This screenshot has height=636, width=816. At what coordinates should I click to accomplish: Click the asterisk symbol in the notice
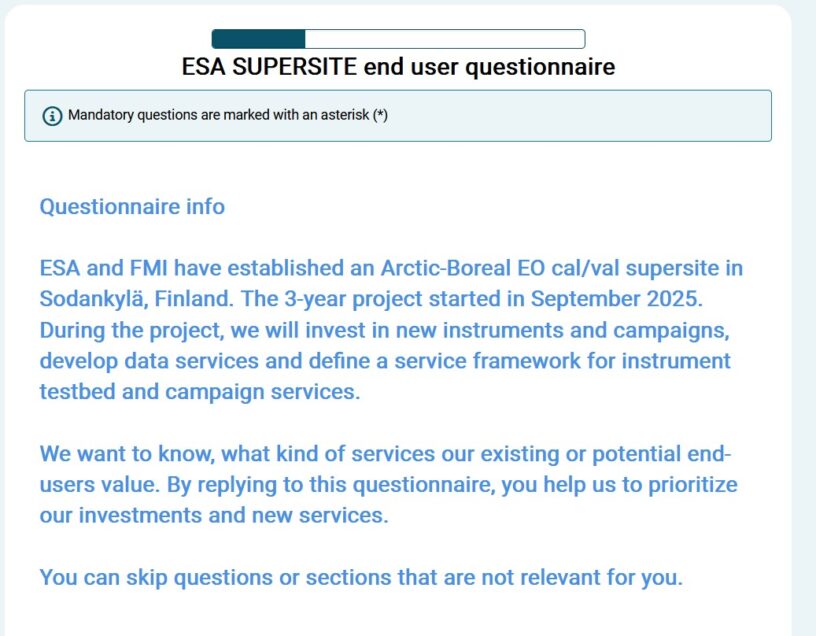[x=380, y=115]
